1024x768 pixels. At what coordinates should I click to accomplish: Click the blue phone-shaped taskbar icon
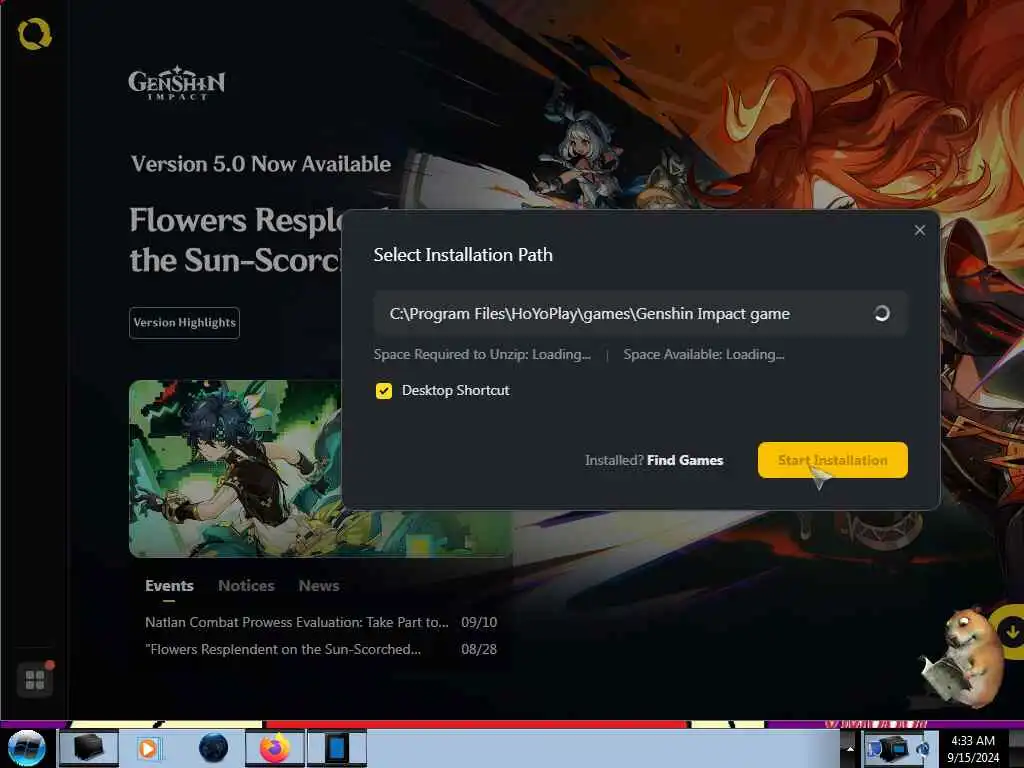[x=337, y=748]
